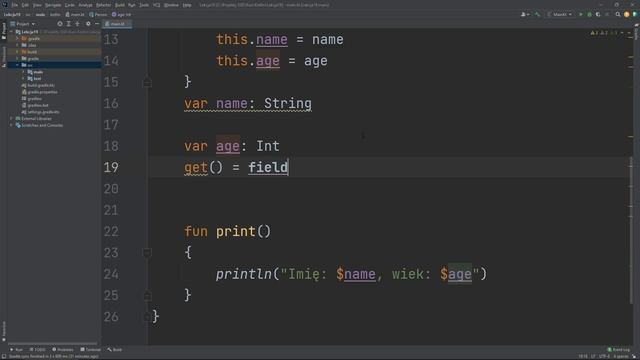Viewport: 640px width, 360px height.
Task: Open Project panel settings gear
Action: (x=88, y=24)
